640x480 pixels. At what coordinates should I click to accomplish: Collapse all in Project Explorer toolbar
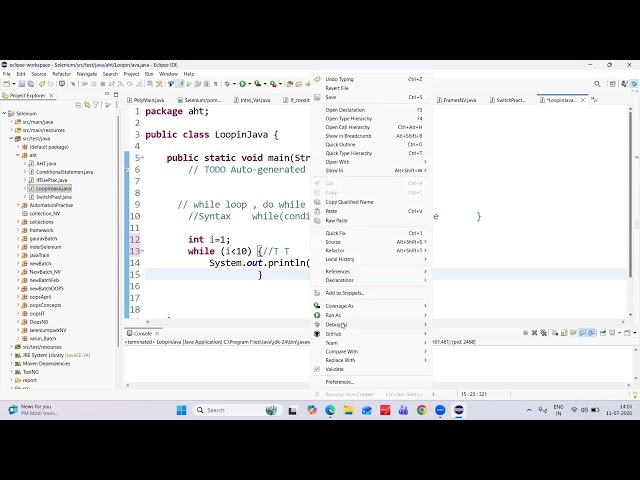(x=78, y=105)
